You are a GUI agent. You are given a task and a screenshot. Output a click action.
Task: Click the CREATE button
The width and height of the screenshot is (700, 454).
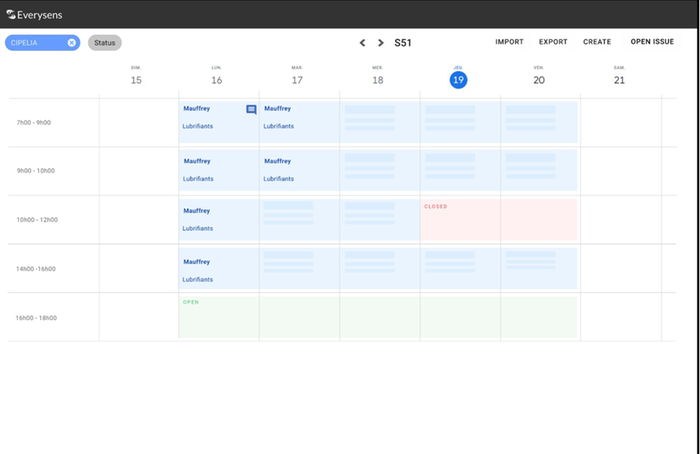[x=597, y=42]
